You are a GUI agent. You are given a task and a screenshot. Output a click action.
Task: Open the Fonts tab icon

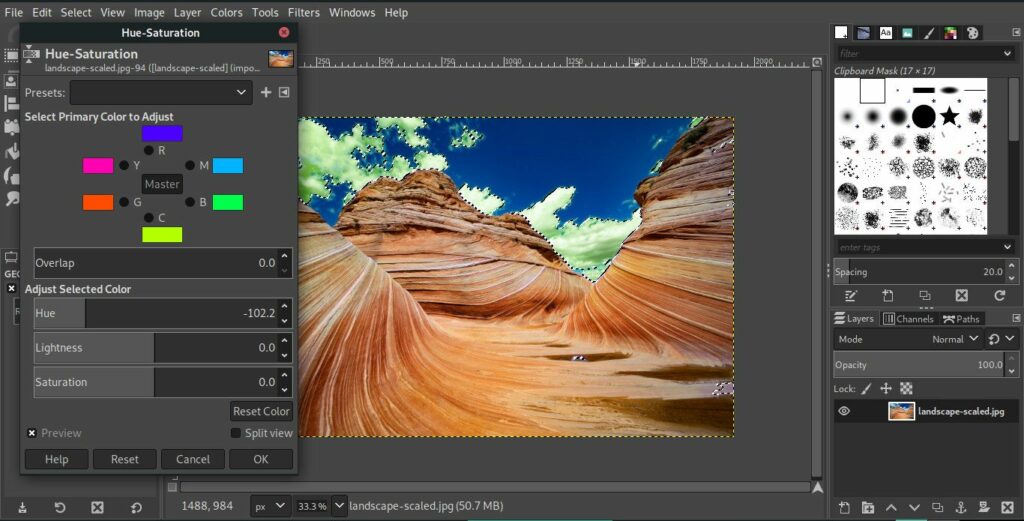pyautogui.click(x=886, y=32)
